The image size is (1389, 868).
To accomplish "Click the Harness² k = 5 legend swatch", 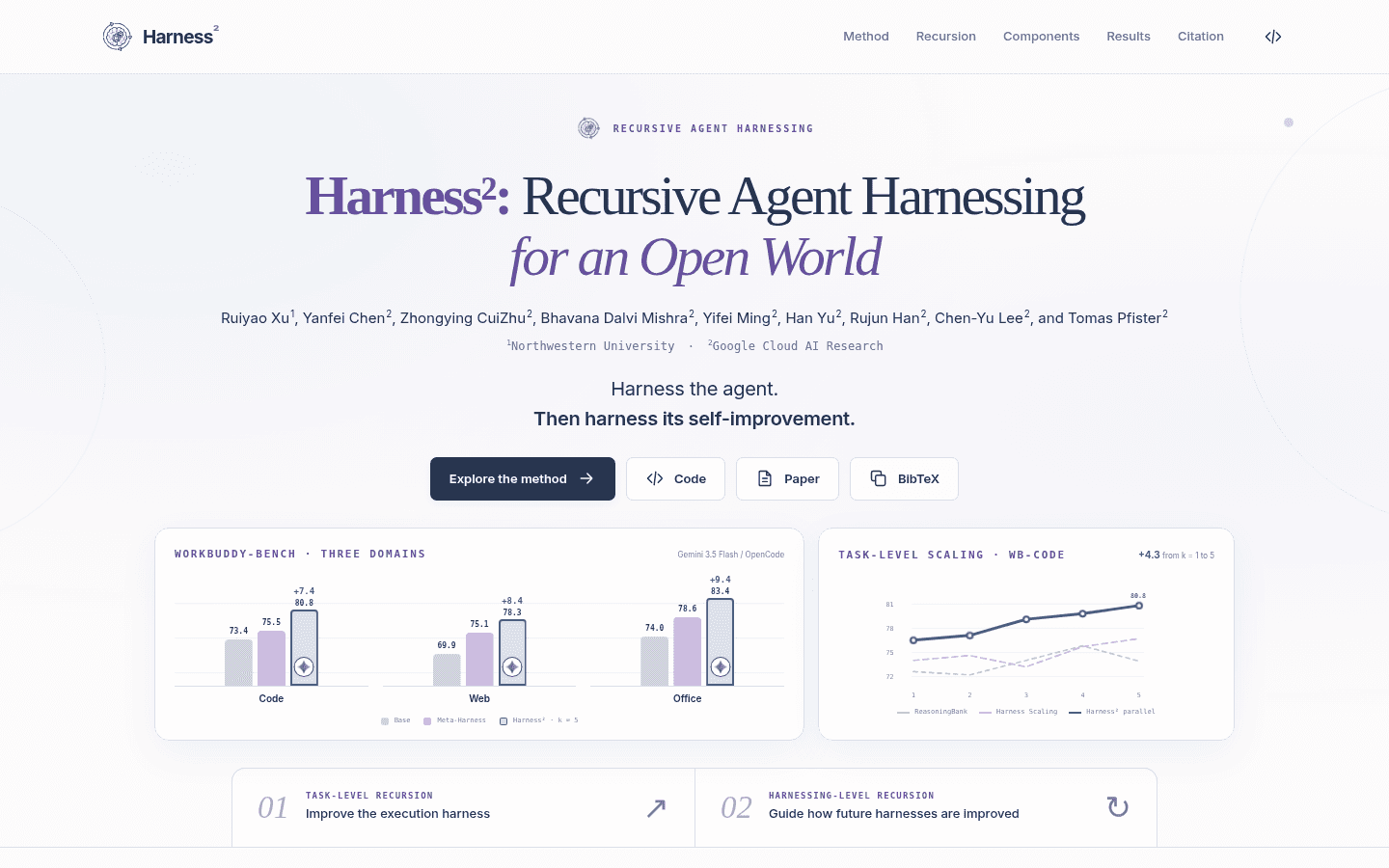I will tap(504, 720).
